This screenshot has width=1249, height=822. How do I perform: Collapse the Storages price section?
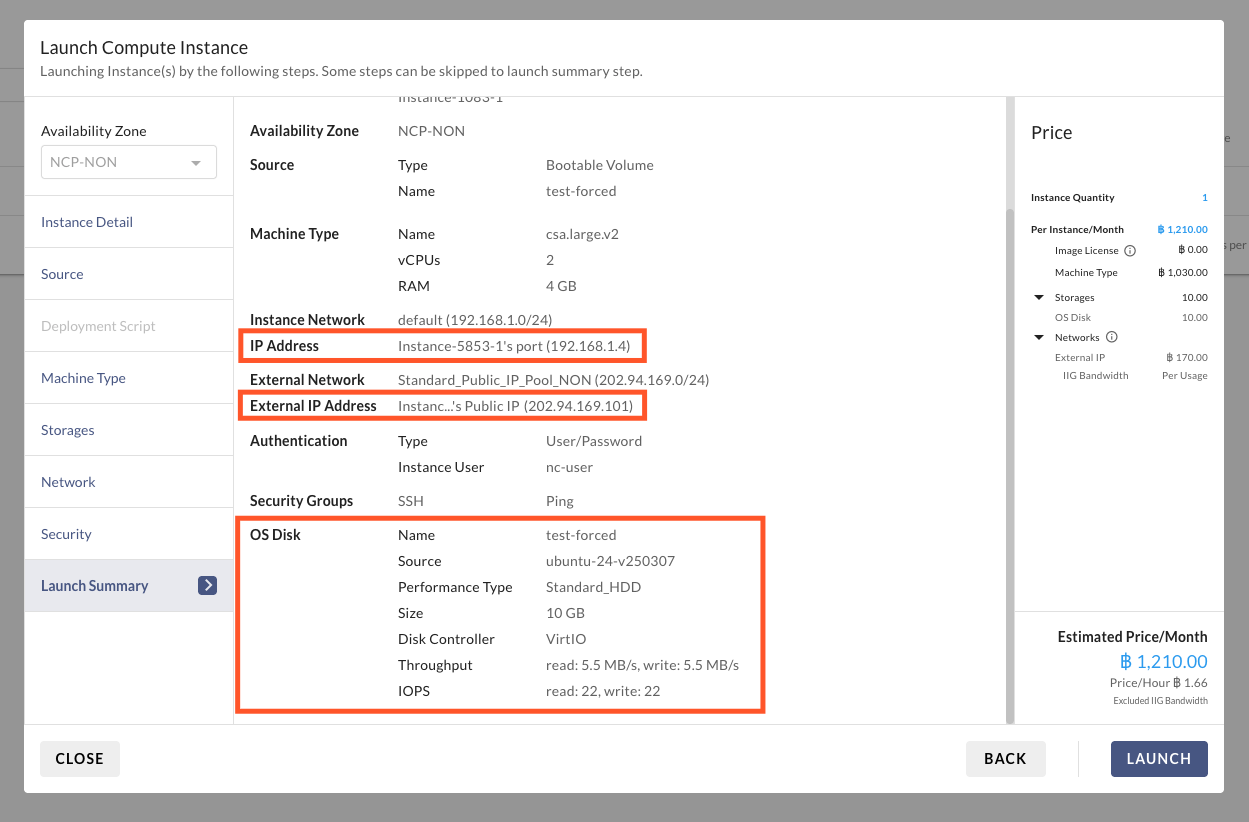click(x=1039, y=298)
